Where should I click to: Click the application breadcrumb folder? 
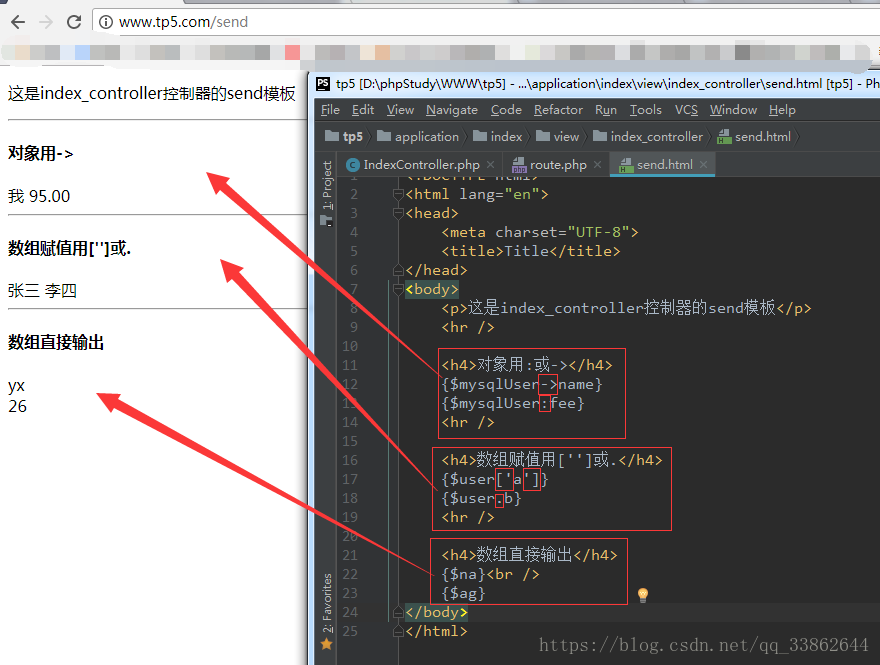pos(418,136)
